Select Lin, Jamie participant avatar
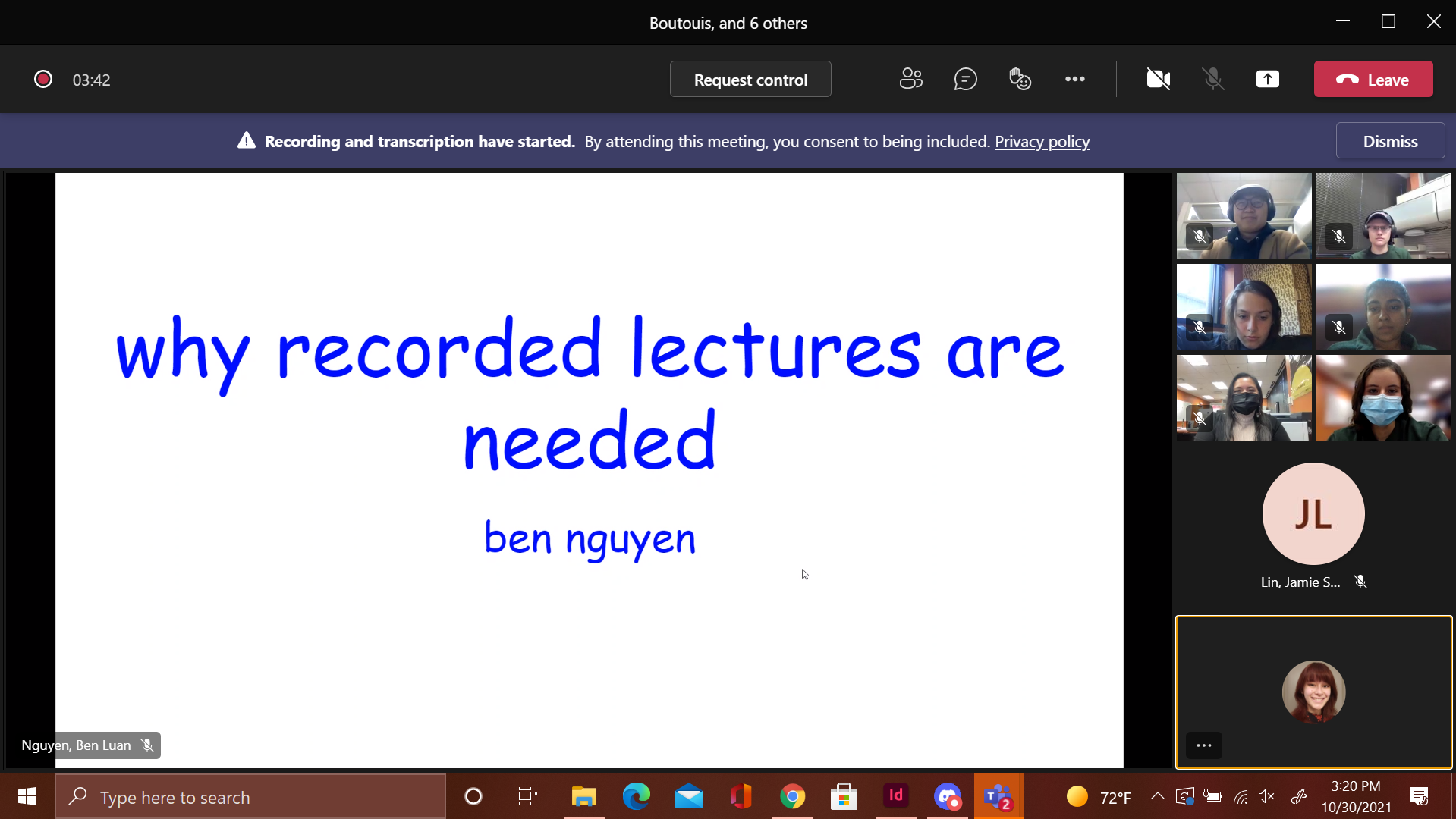 (1313, 513)
